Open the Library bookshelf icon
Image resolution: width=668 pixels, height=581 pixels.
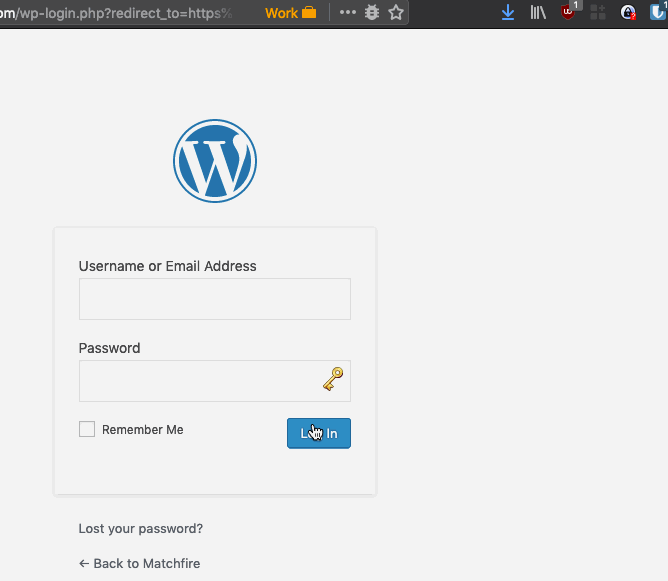(538, 13)
